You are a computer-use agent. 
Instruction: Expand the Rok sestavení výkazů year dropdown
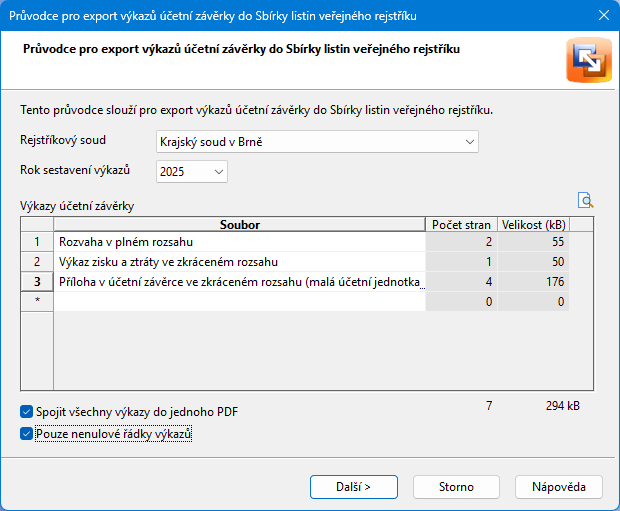192,172
